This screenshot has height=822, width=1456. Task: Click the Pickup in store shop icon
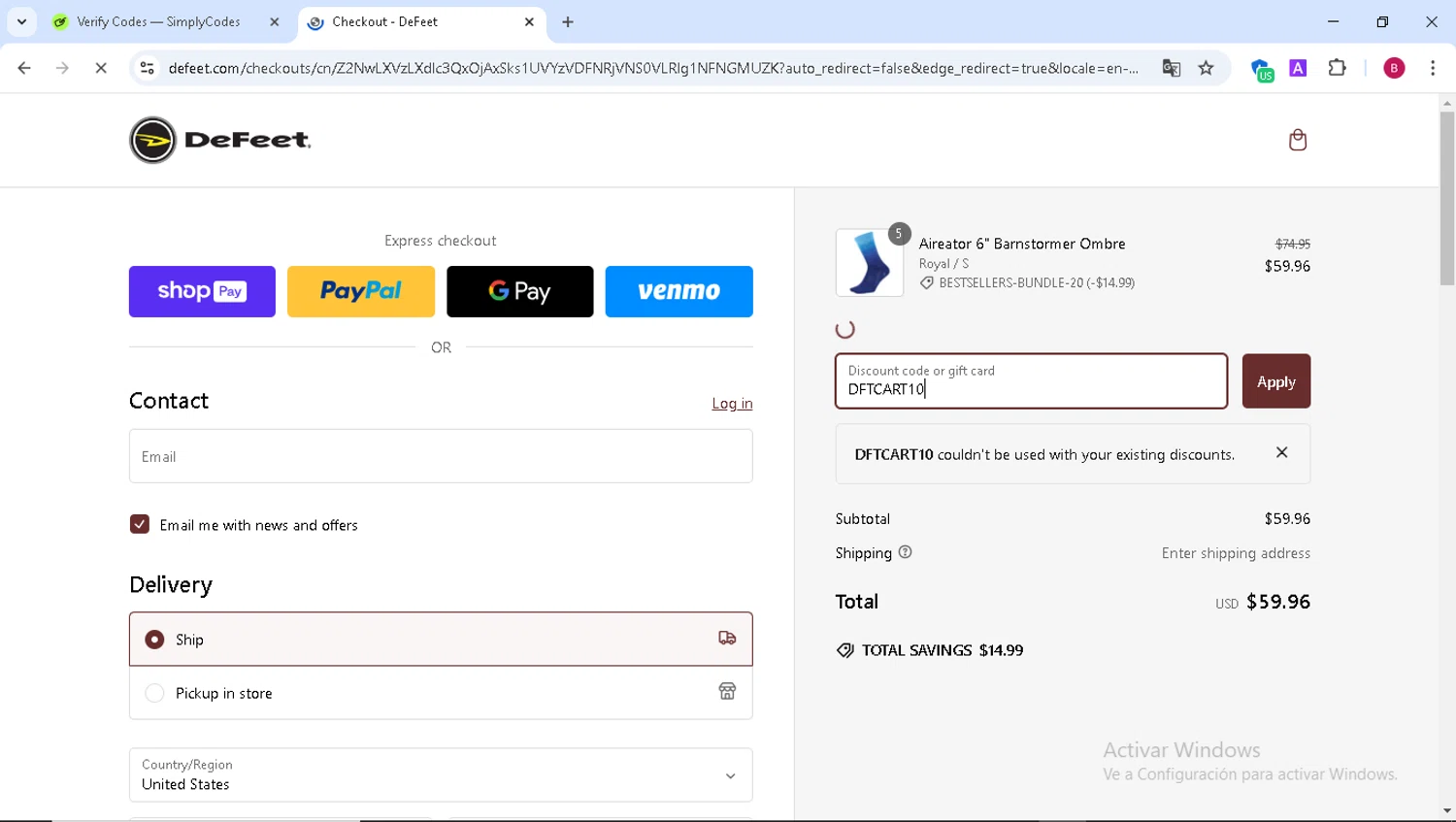(x=727, y=692)
